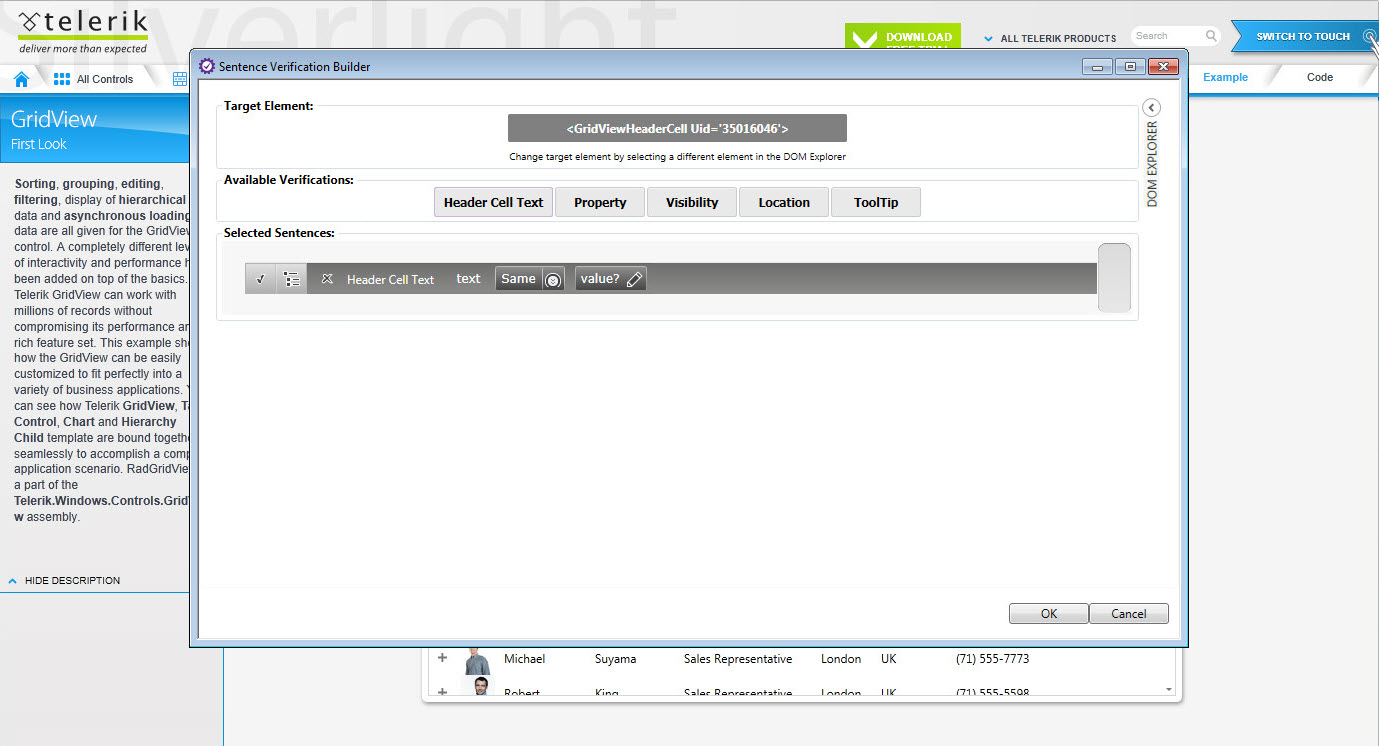Confirm the dialog with OK
The height and width of the screenshot is (746, 1379).
(1048, 614)
